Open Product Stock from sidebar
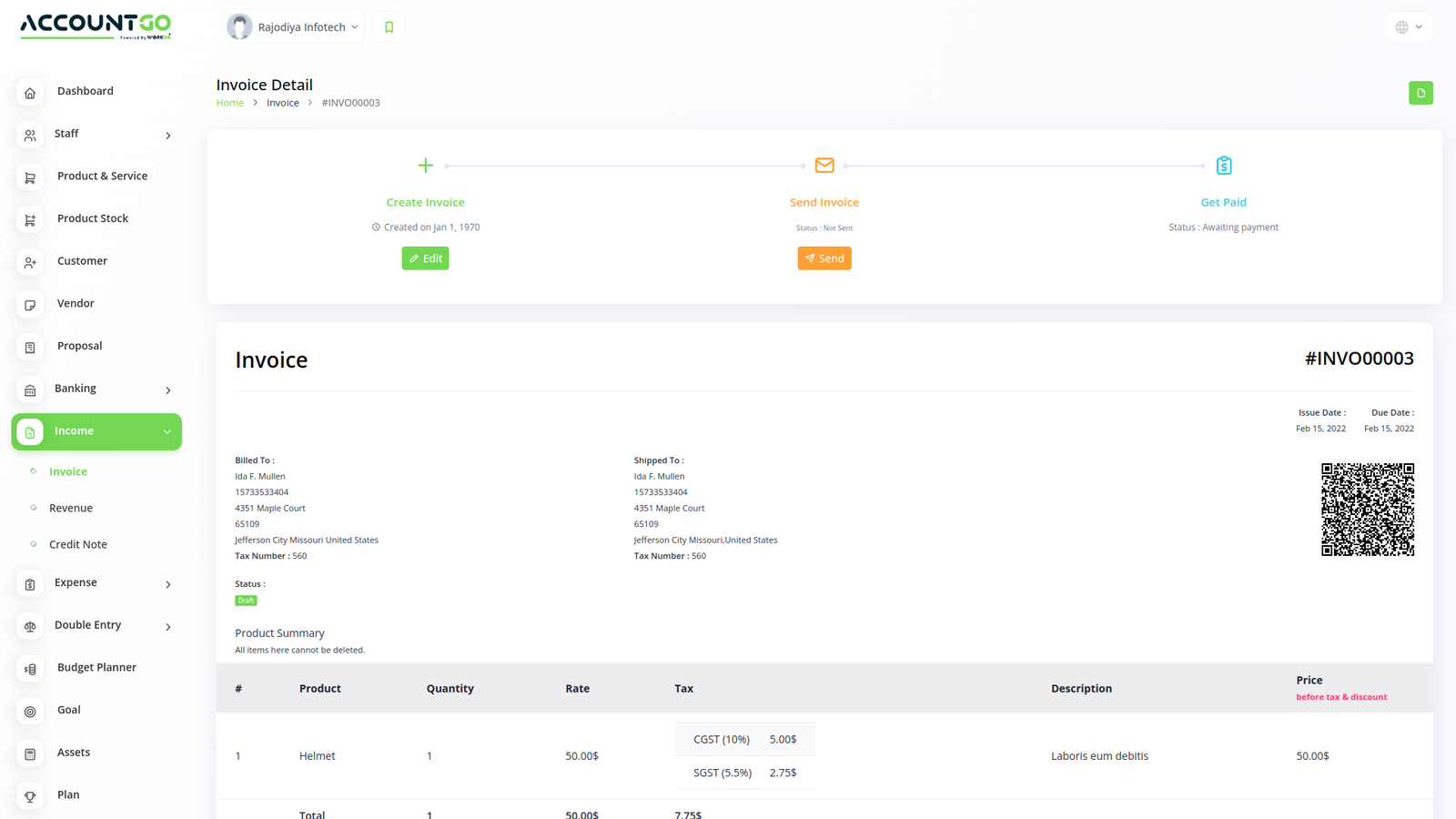Screen dimensions: 1456x819 pos(92,218)
